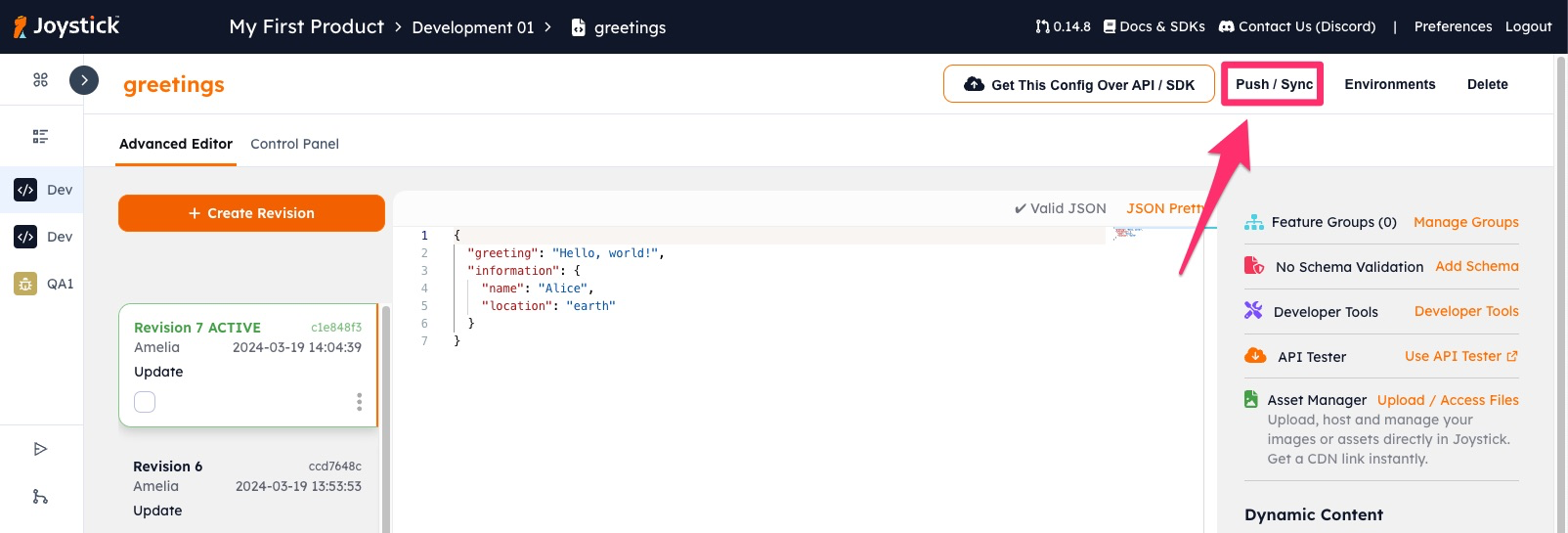Select the Advanced Editor tab

176,144
